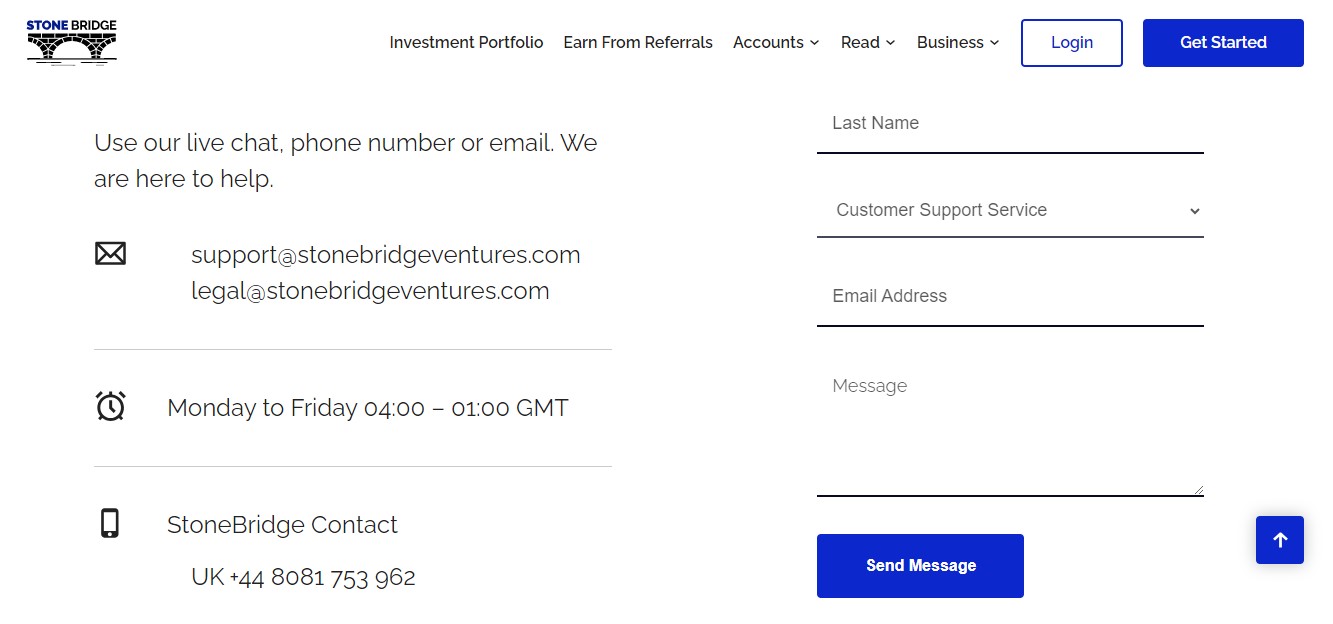The width and height of the screenshot is (1333, 624).
Task: Go to Earn From Referrals
Action: pos(638,42)
